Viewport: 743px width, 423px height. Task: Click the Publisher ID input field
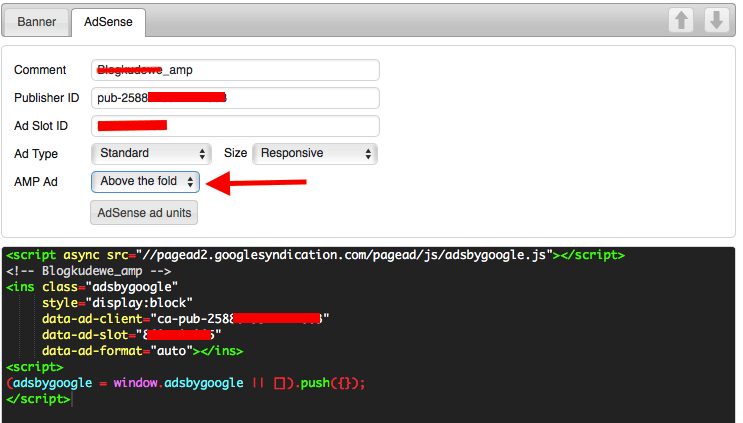pyautogui.click(x=235, y=98)
